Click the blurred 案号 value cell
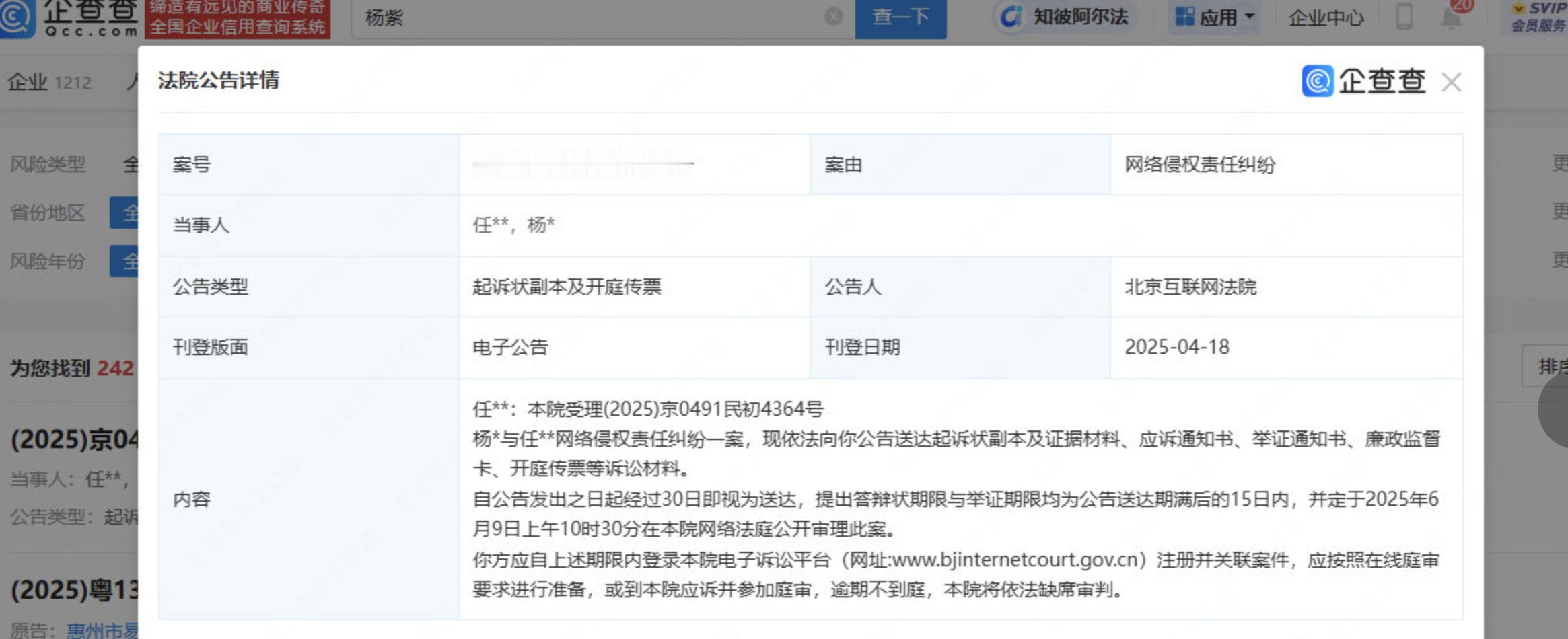Image resolution: width=1568 pixels, height=639 pixels. [634, 164]
